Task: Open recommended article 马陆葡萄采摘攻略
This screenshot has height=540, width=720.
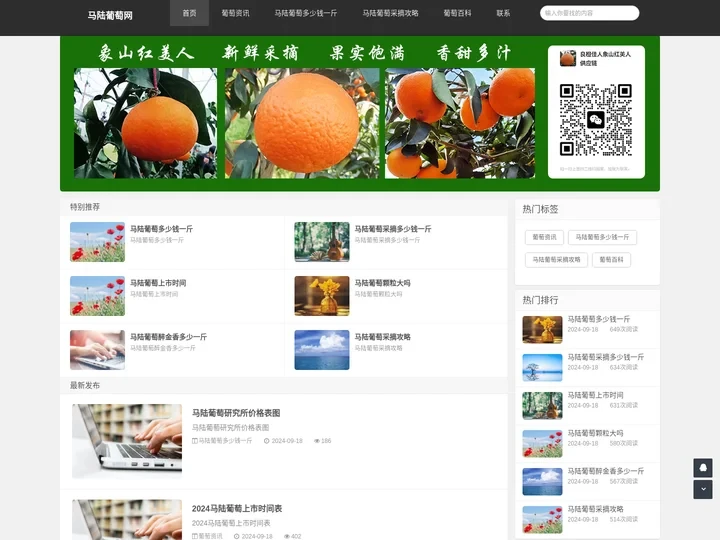Action: 382,337
